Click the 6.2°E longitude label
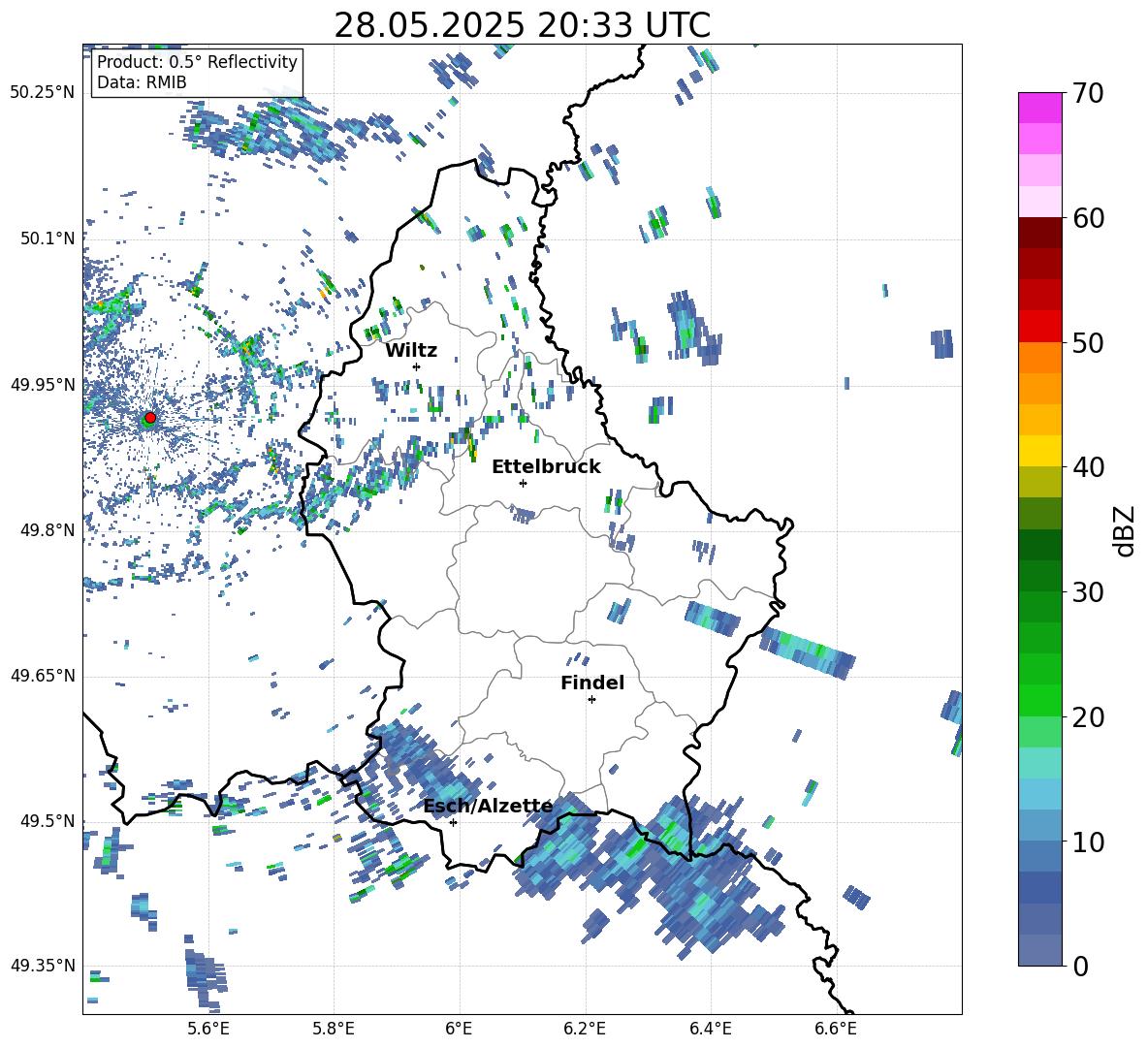 (585, 1029)
